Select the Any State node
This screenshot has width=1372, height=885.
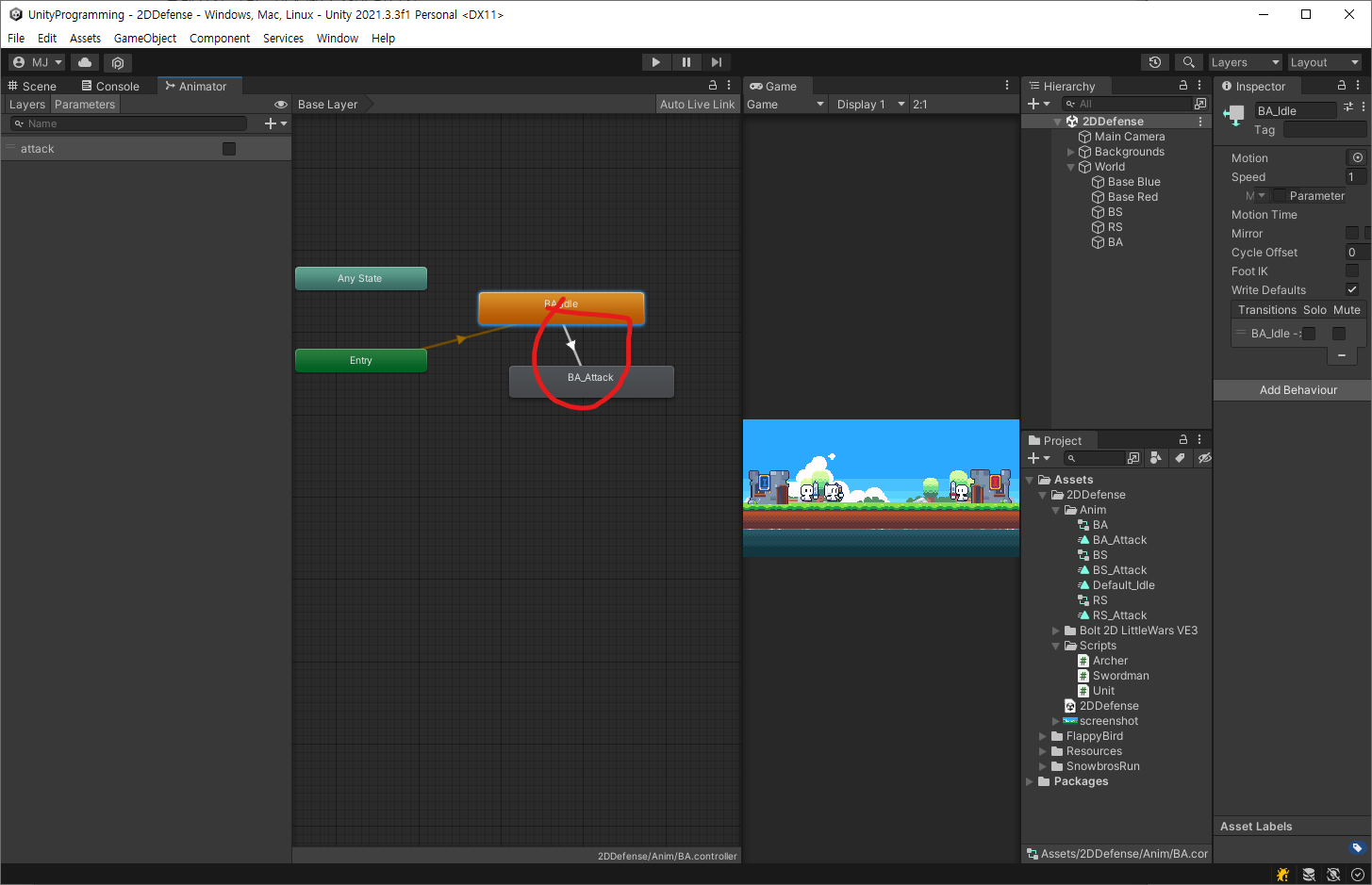pos(360,278)
